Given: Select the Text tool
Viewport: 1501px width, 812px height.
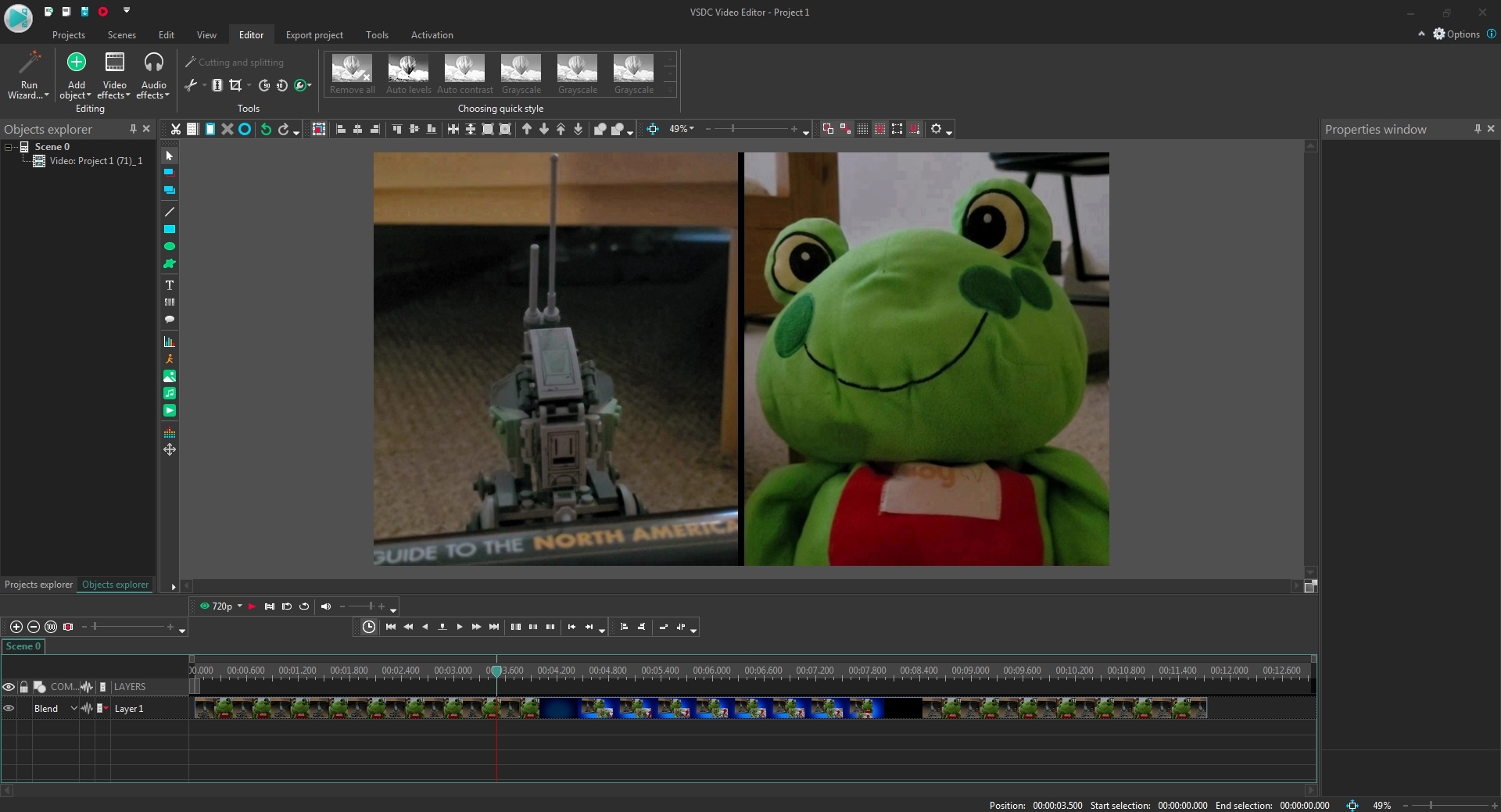Looking at the screenshot, I should coord(169,284).
